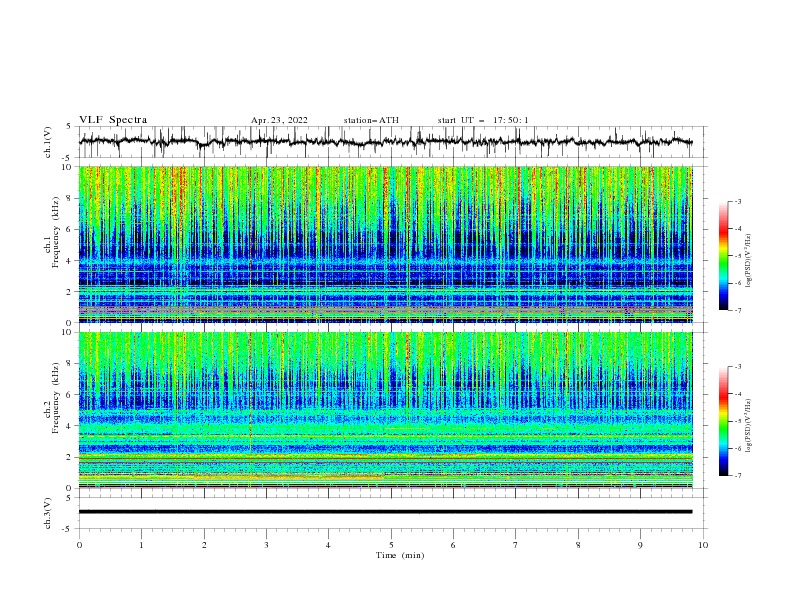Click the "-3" value on ch.2 colorbar

click(x=738, y=367)
